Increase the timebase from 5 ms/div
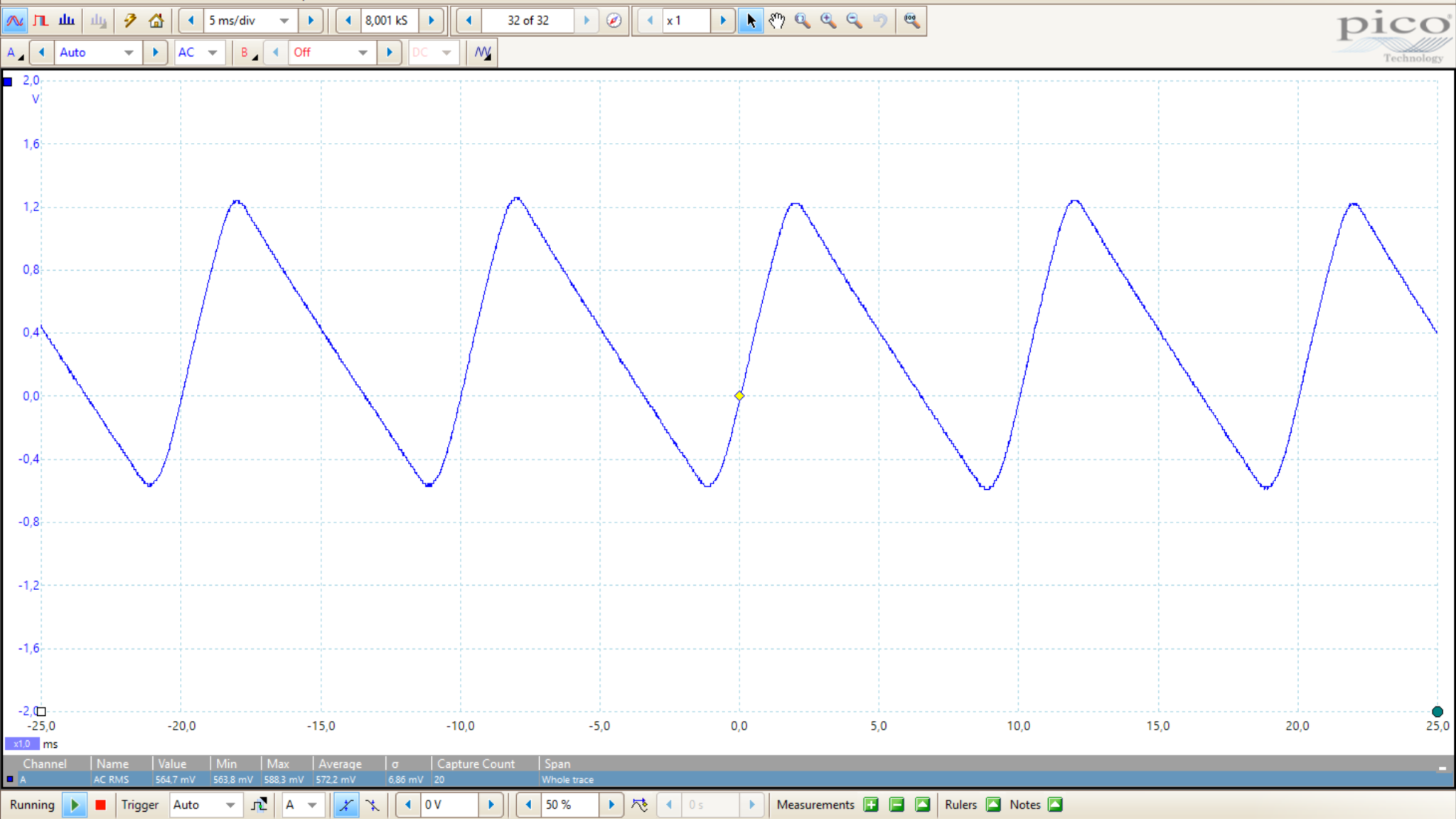 tap(311, 21)
